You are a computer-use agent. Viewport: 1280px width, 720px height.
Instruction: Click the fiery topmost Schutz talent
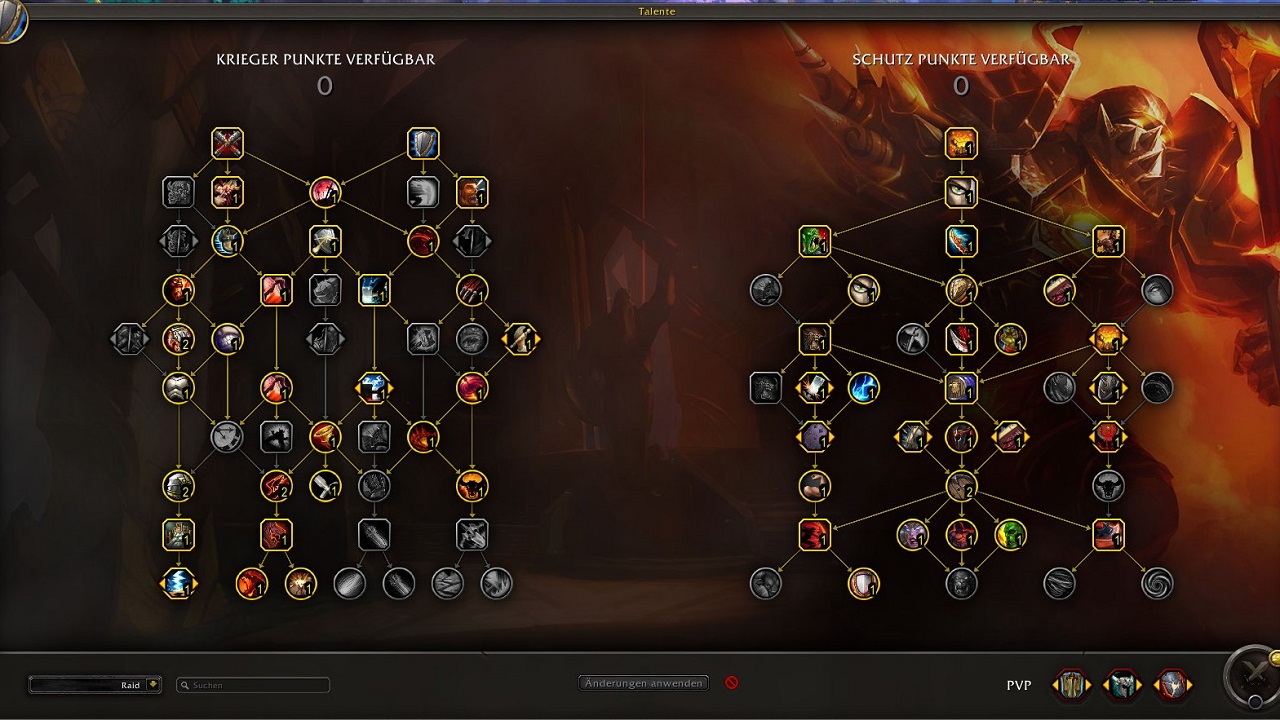961,144
